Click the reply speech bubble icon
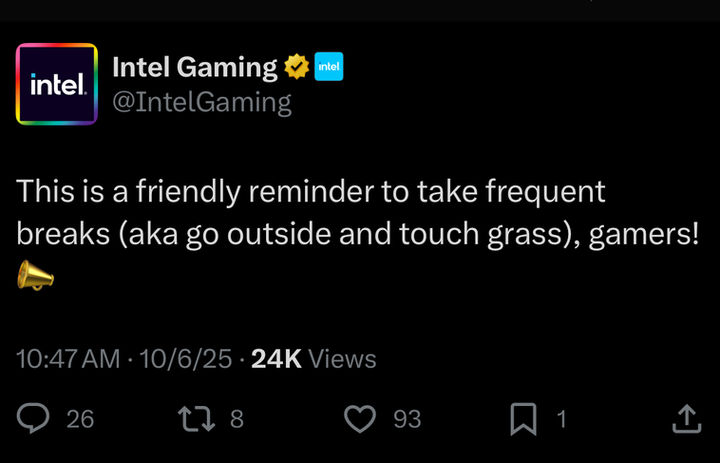 pos(34,418)
